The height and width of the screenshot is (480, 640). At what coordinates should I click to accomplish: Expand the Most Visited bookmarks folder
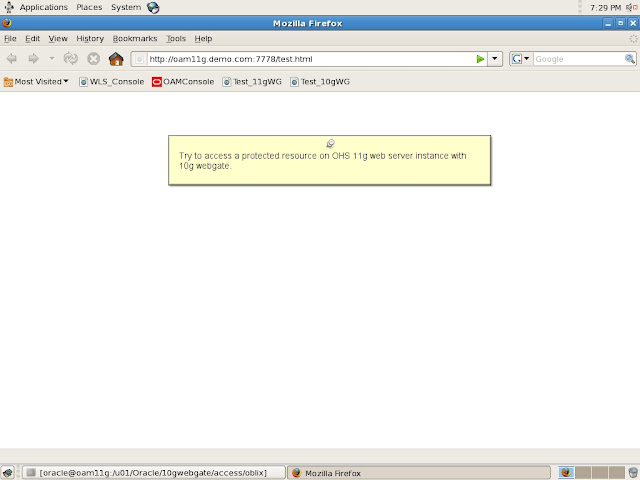pos(36,82)
